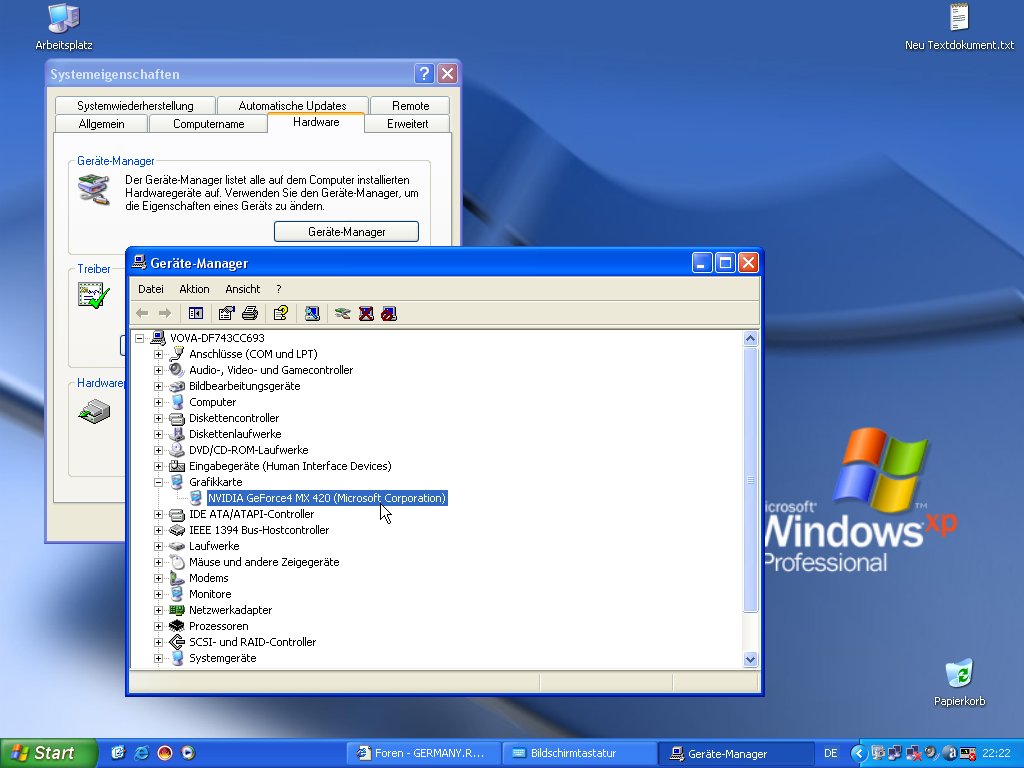The height and width of the screenshot is (768, 1024).
Task: Open device Properties via the toolbar icon
Action: point(226,313)
